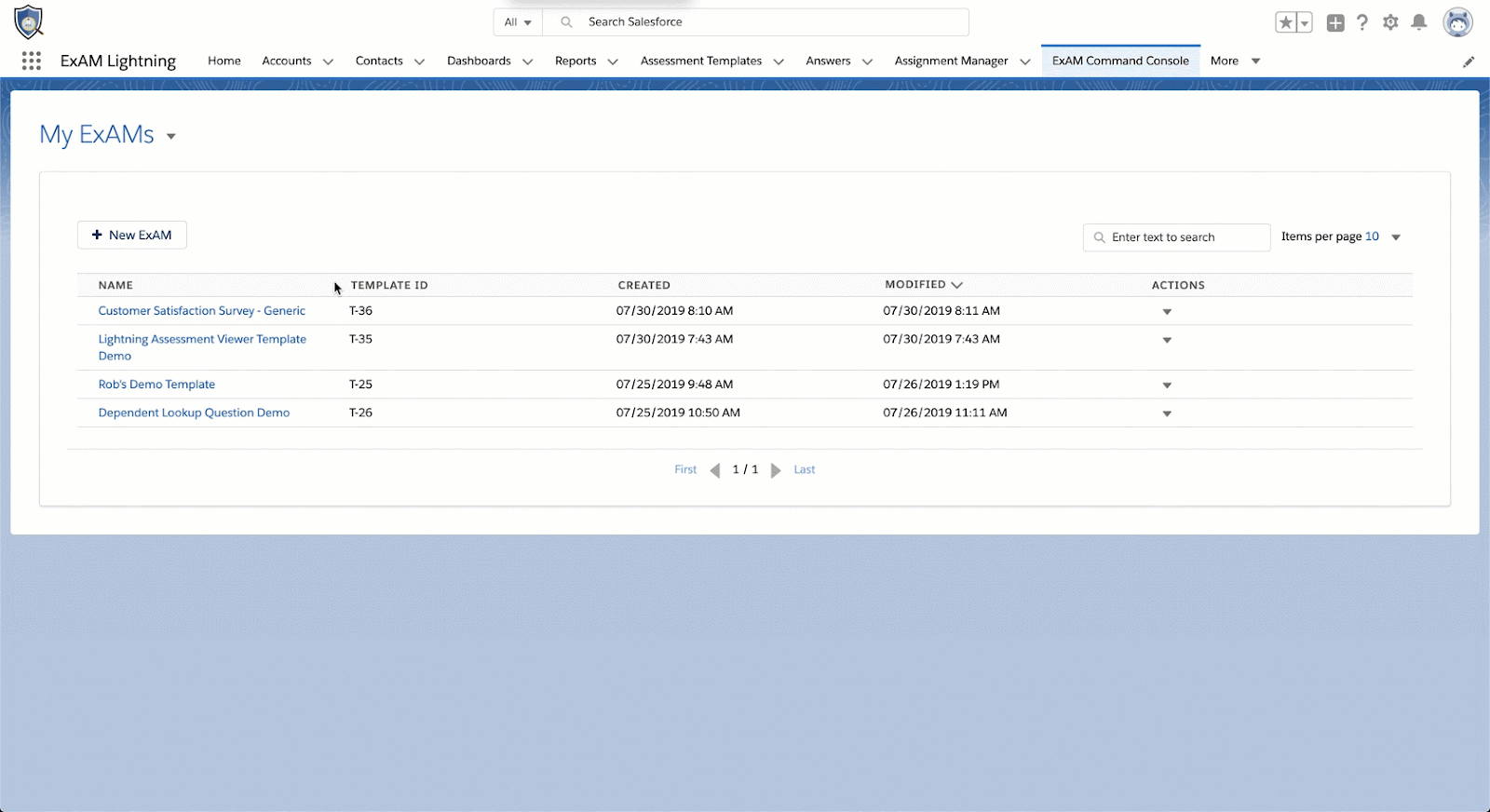Open Customer Satisfaction Survey - Generic link
Viewport: 1490px width, 812px height.
(202, 311)
